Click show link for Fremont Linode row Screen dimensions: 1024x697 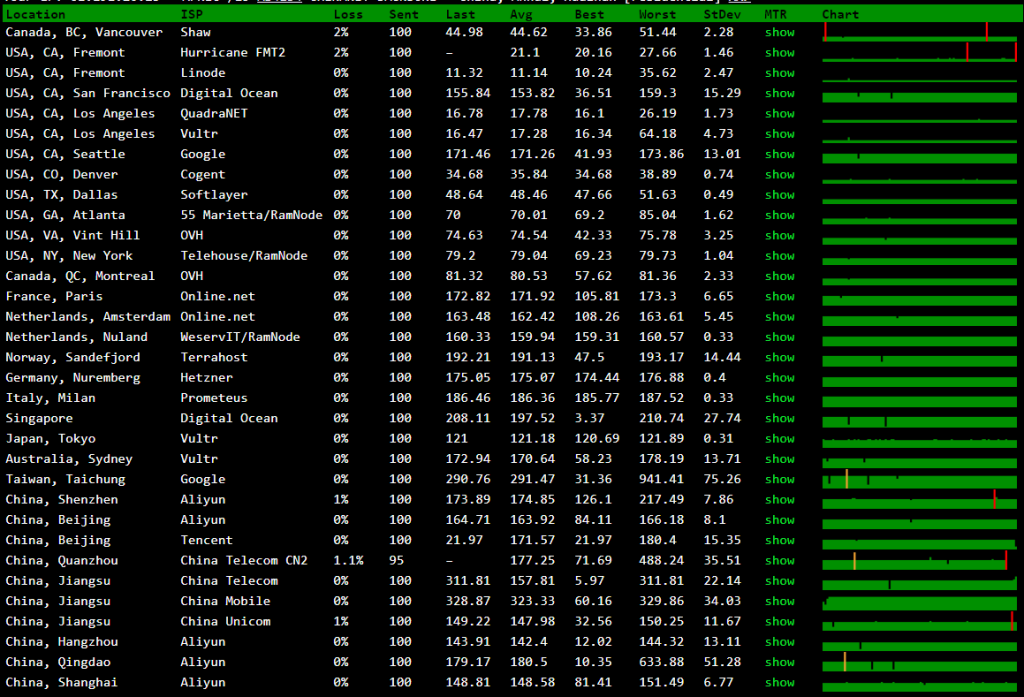pos(780,73)
